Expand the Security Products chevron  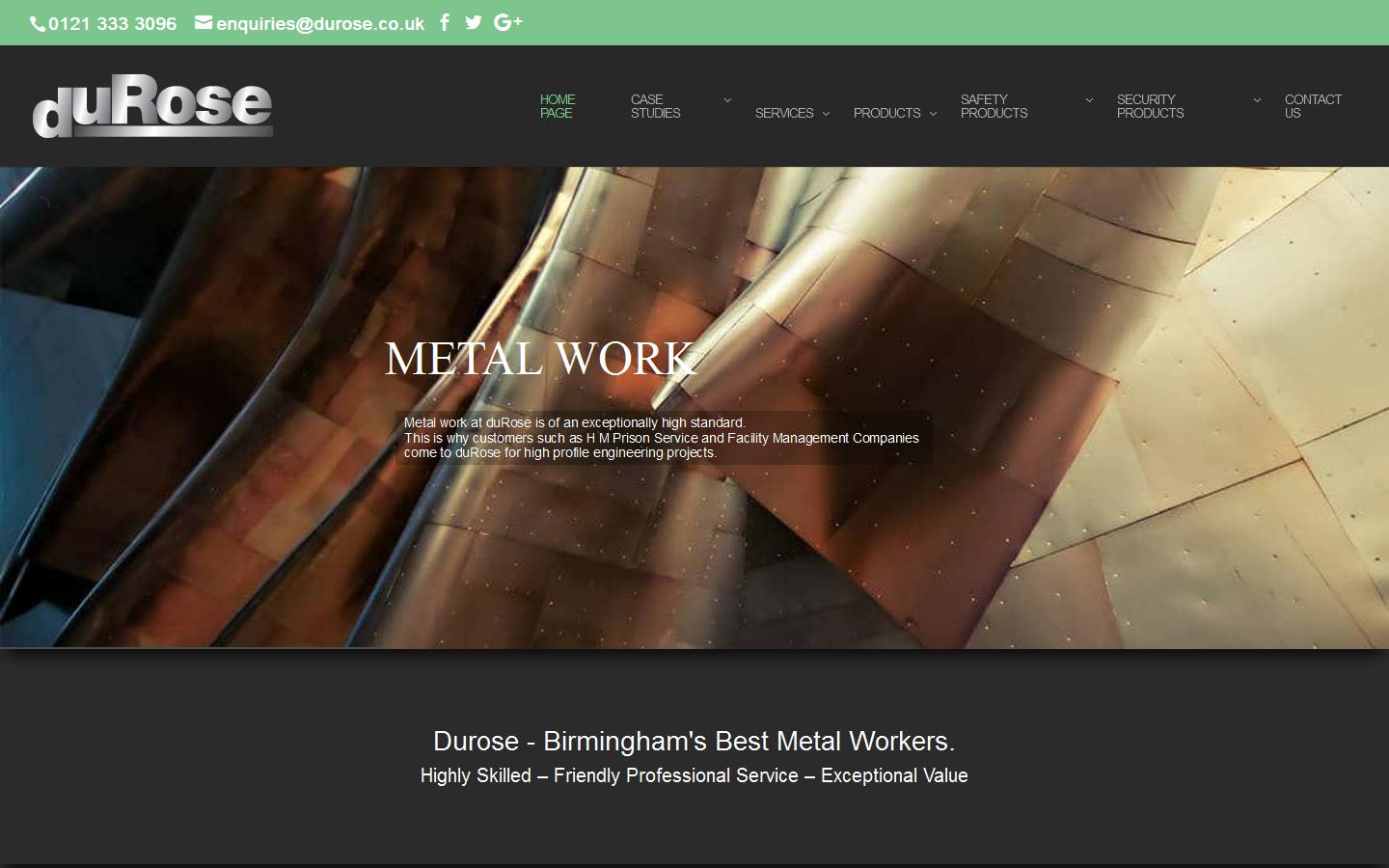(x=1257, y=99)
